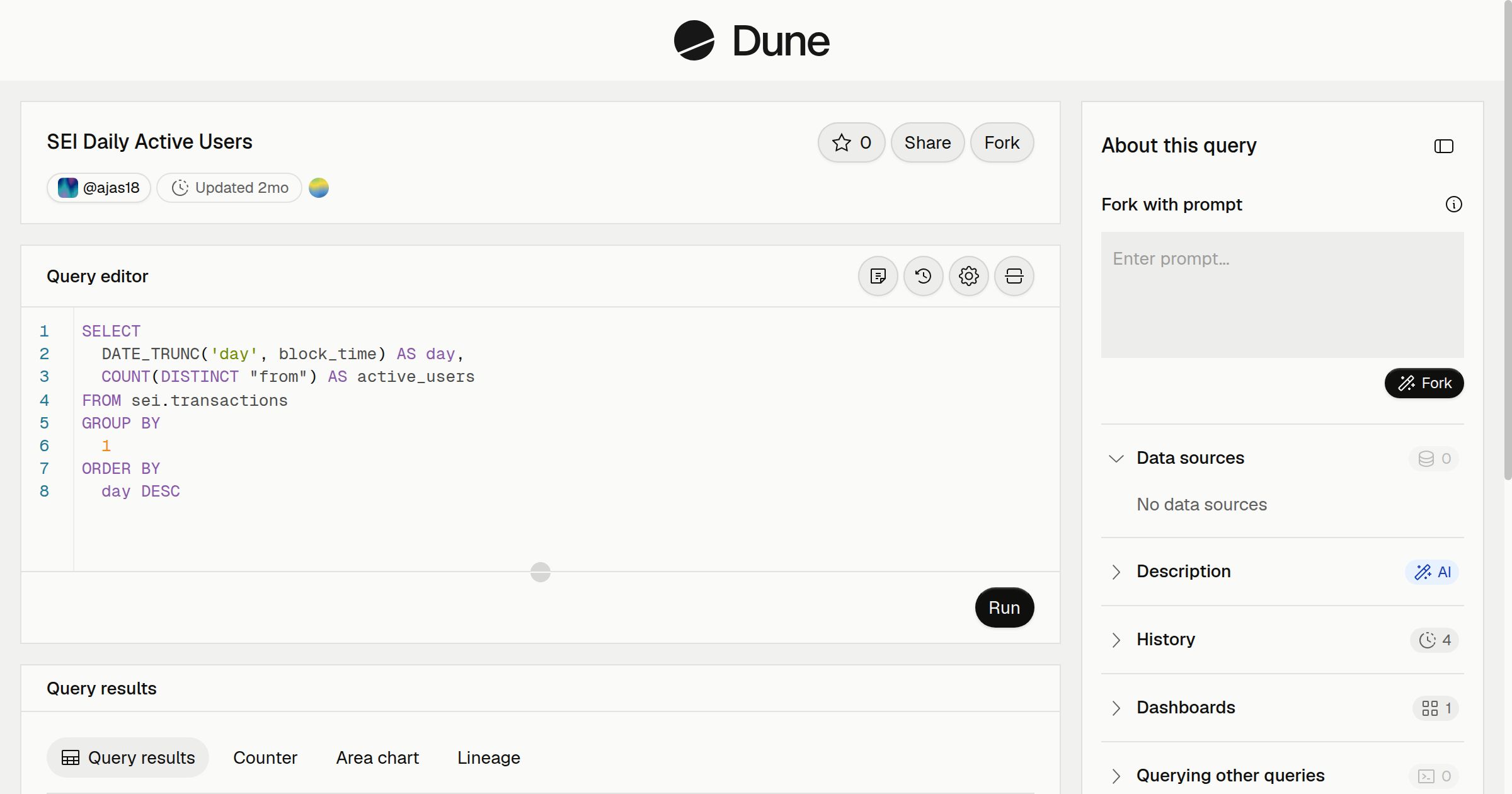Click GROUP BY keyword on line 5
The width and height of the screenshot is (1512, 794).
coord(121,423)
